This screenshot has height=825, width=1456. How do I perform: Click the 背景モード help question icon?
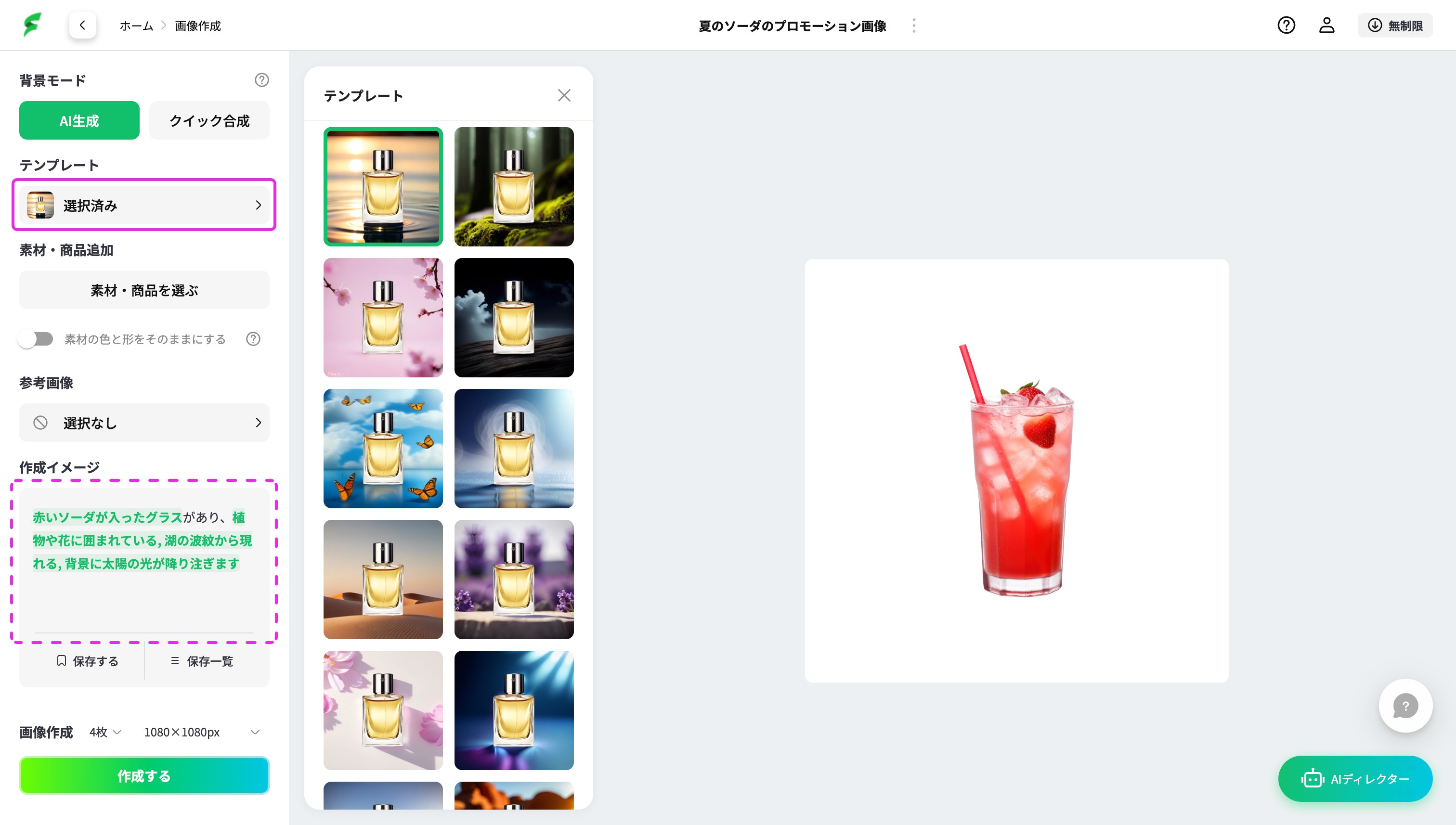[x=261, y=80]
